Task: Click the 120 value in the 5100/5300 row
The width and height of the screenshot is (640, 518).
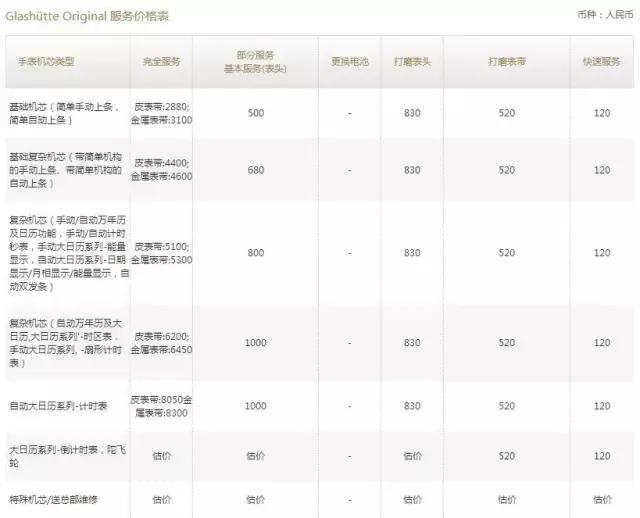Action: 602,253
